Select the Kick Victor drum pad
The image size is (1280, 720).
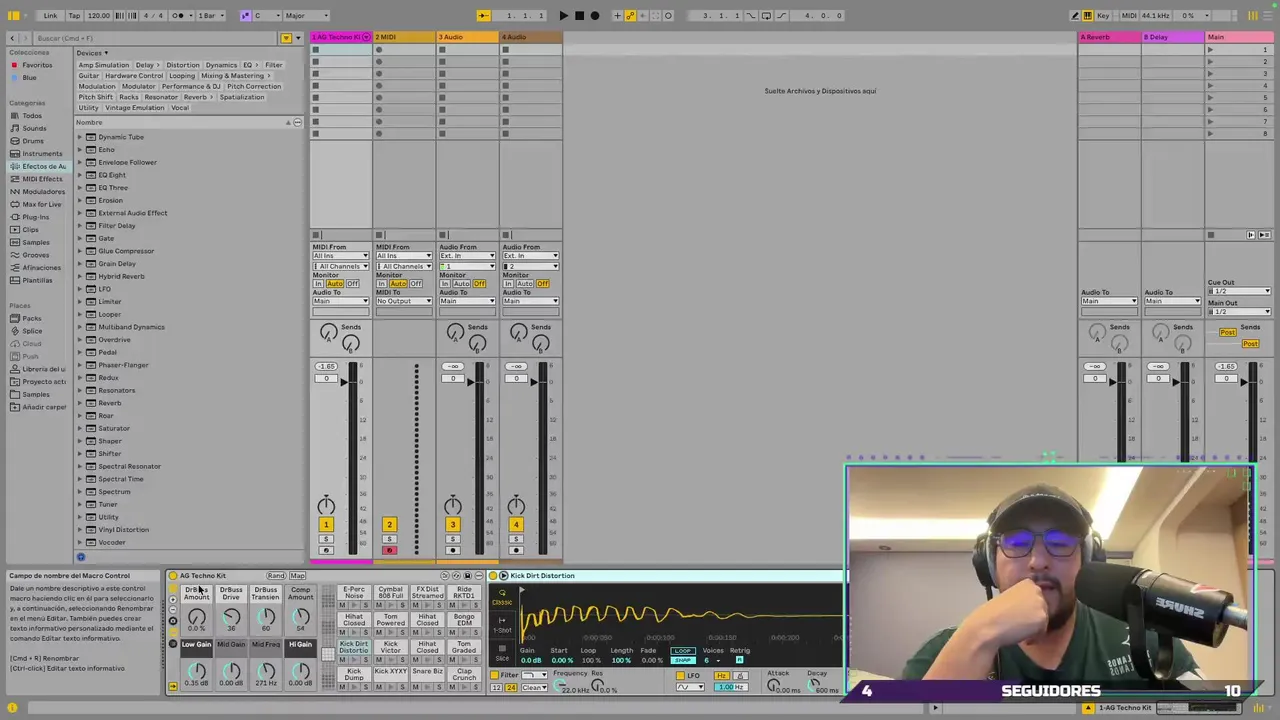coord(391,648)
